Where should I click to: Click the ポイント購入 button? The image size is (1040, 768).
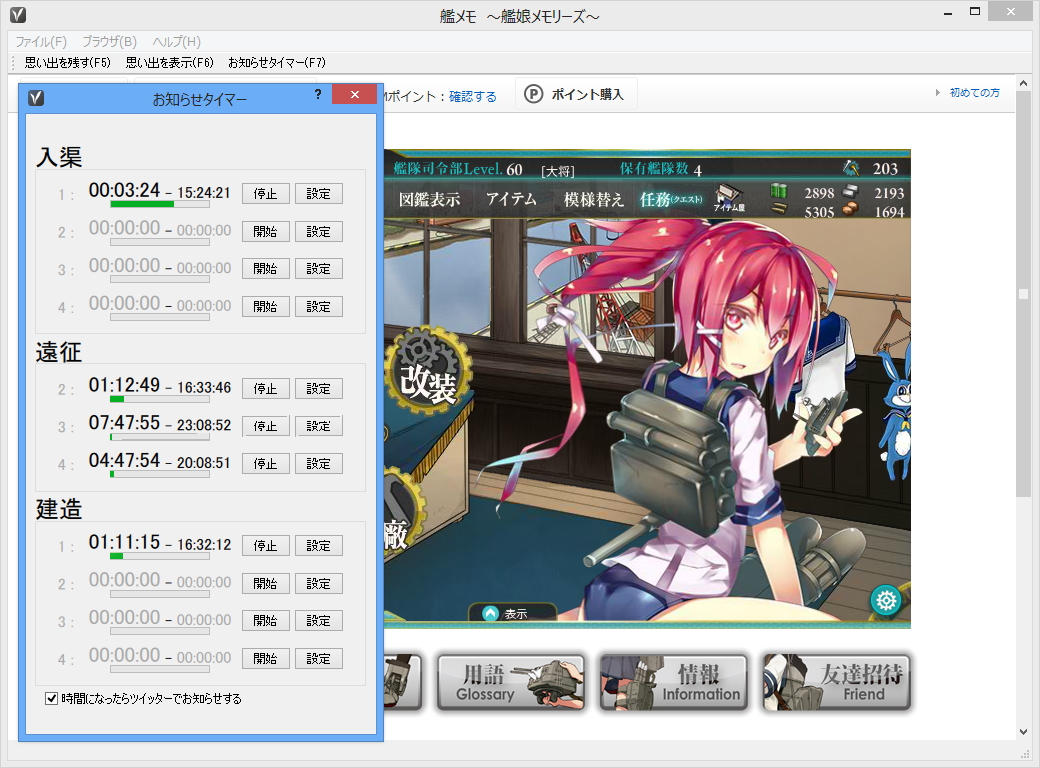coord(576,94)
